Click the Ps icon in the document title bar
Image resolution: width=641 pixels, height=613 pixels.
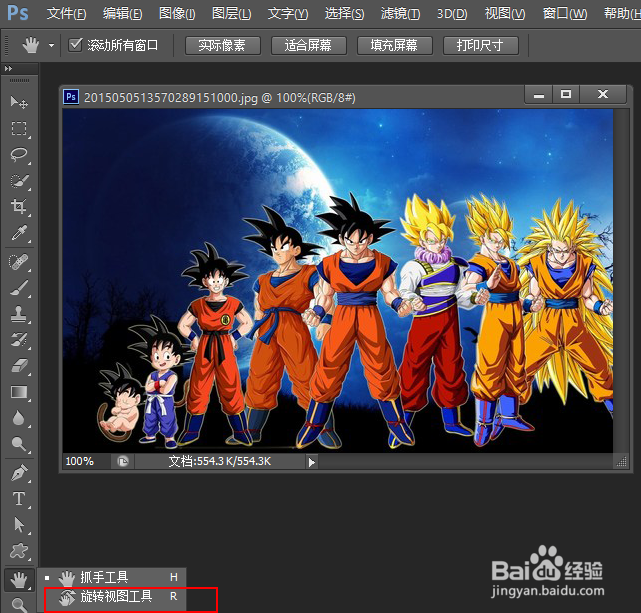[71, 97]
